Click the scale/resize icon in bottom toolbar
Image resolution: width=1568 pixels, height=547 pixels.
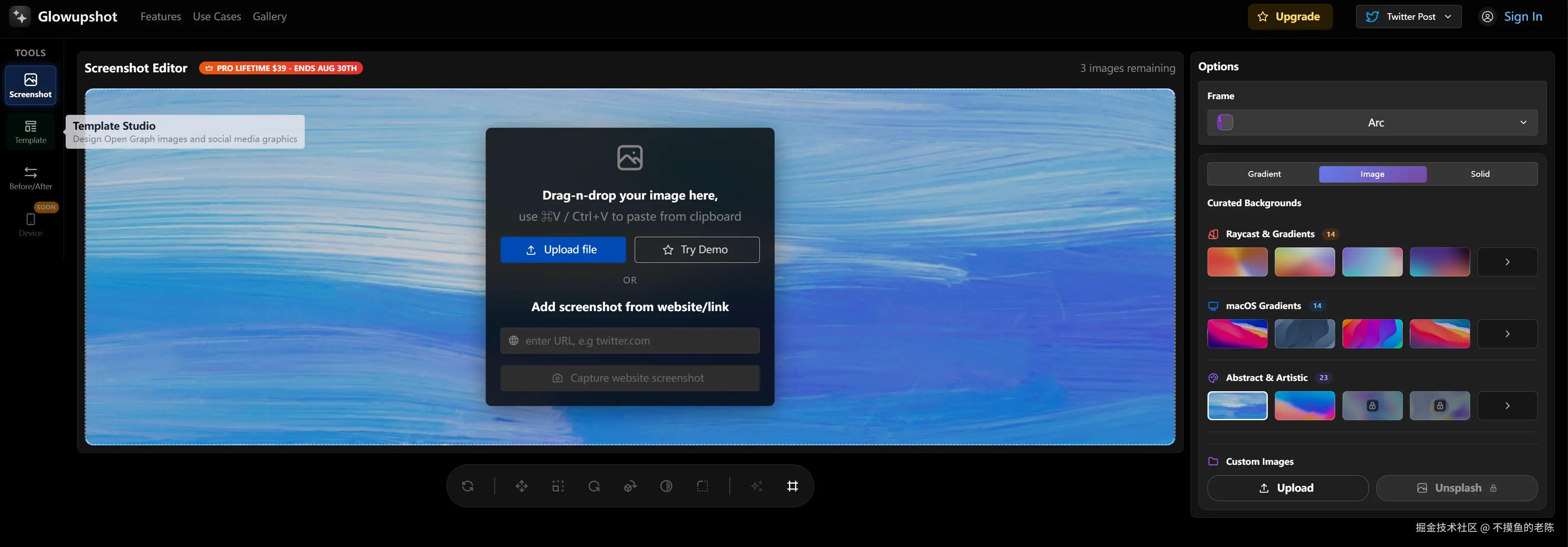point(557,486)
